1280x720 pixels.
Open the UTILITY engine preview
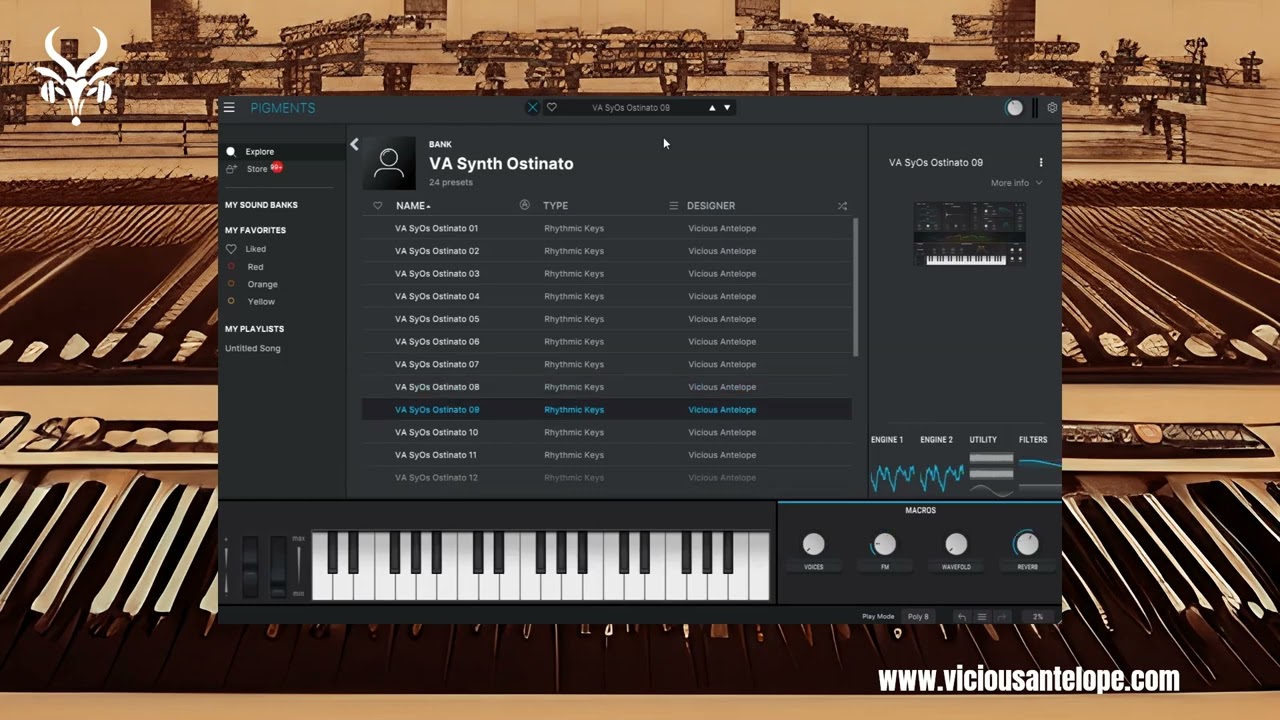(x=991, y=474)
